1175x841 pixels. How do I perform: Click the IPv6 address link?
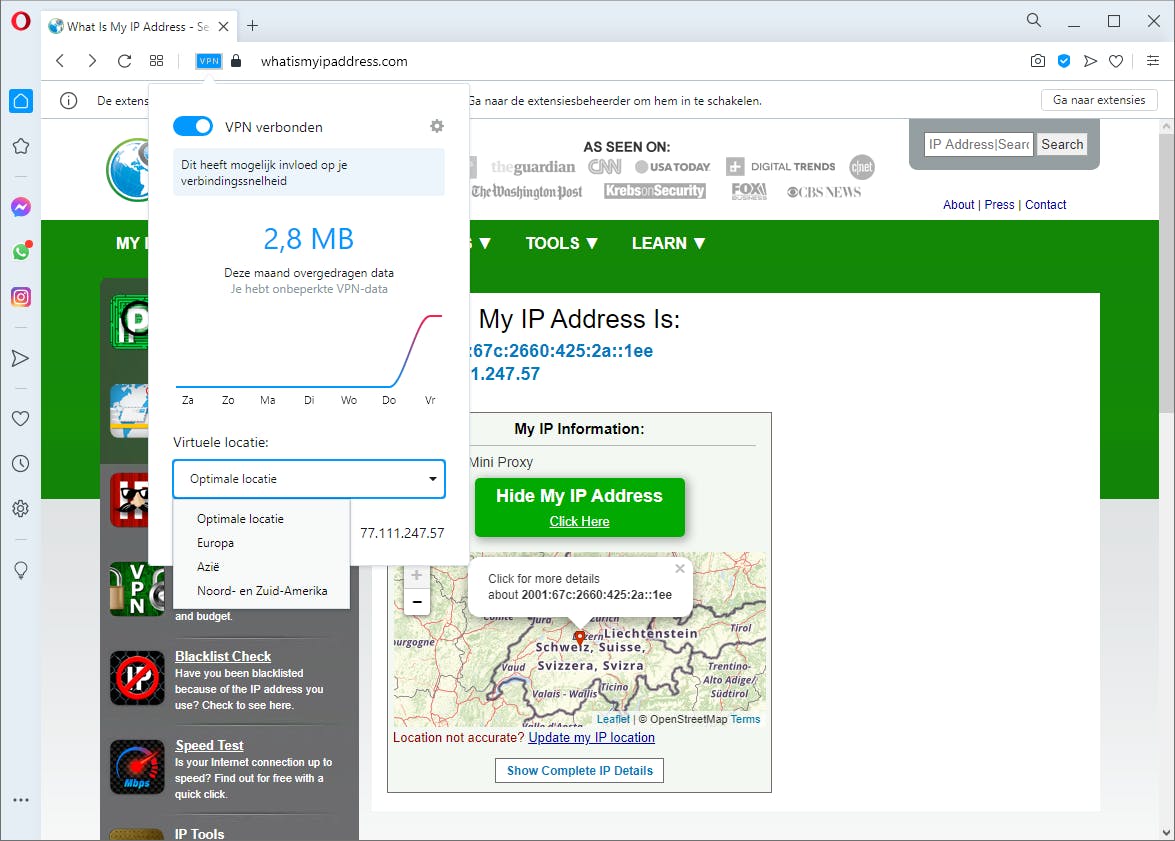(562, 351)
